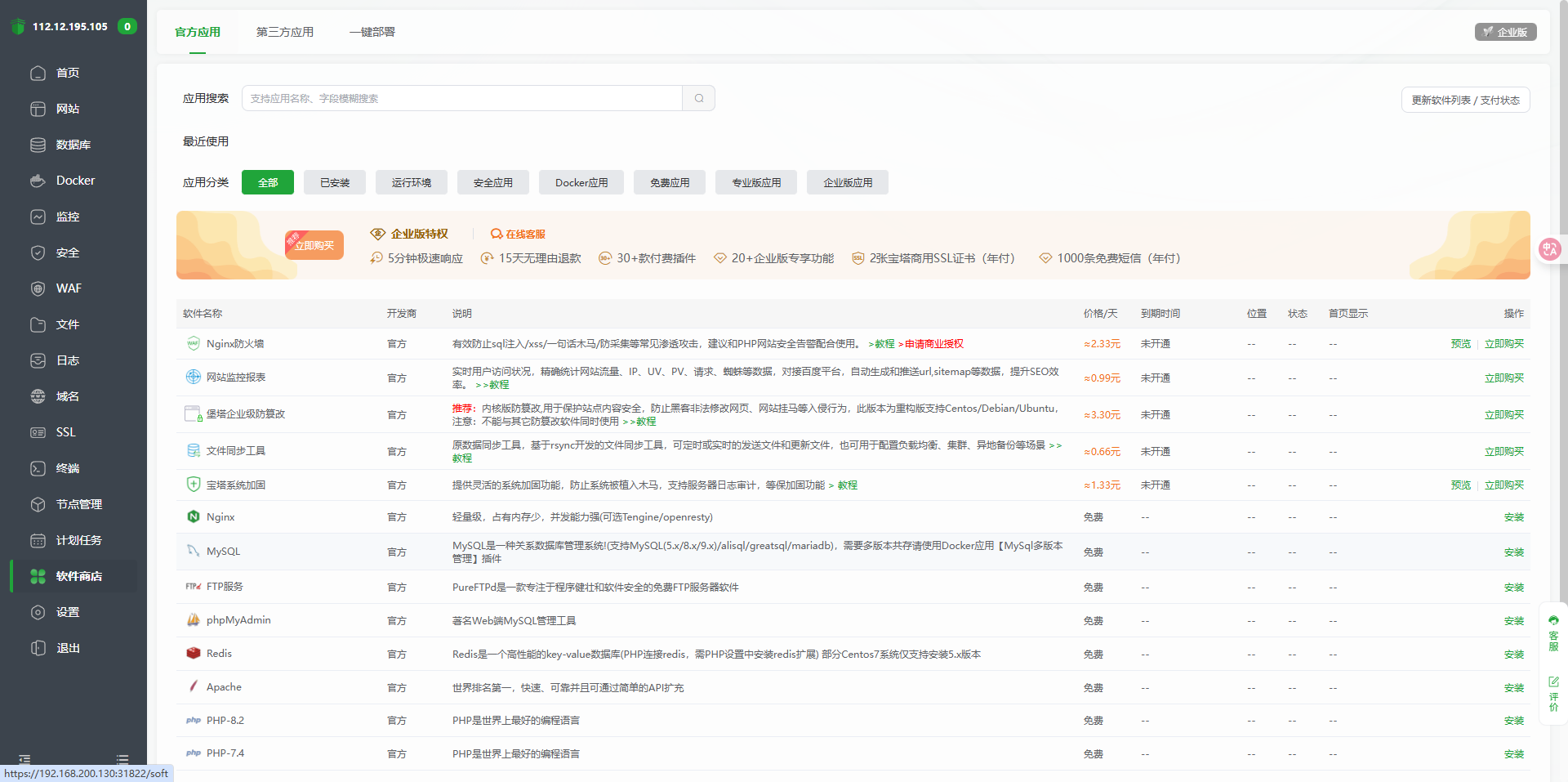Filter by 已安装 category
The height and width of the screenshot is (782, 1568).
(x=335, y=182)
